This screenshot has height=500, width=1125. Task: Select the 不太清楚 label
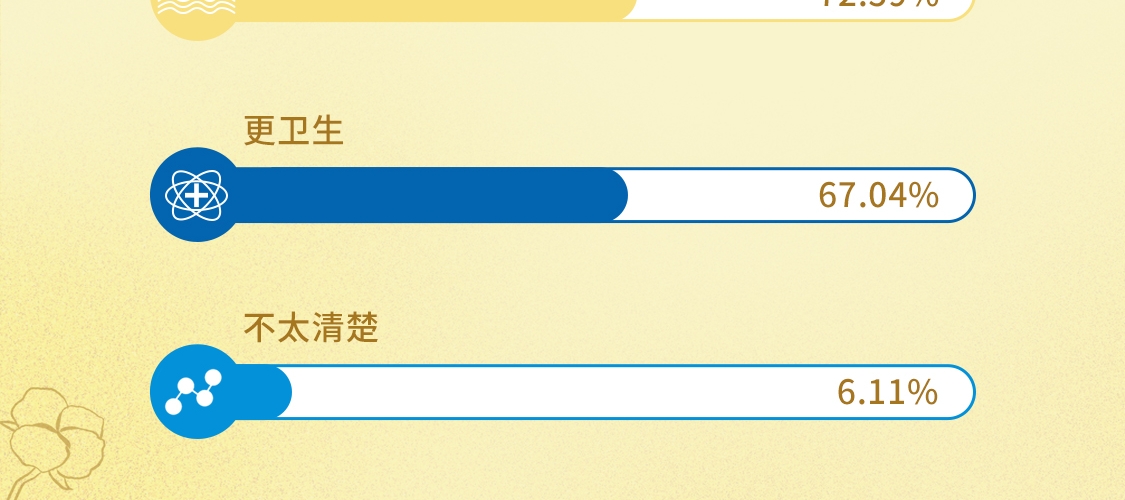[x=311, y=328]
